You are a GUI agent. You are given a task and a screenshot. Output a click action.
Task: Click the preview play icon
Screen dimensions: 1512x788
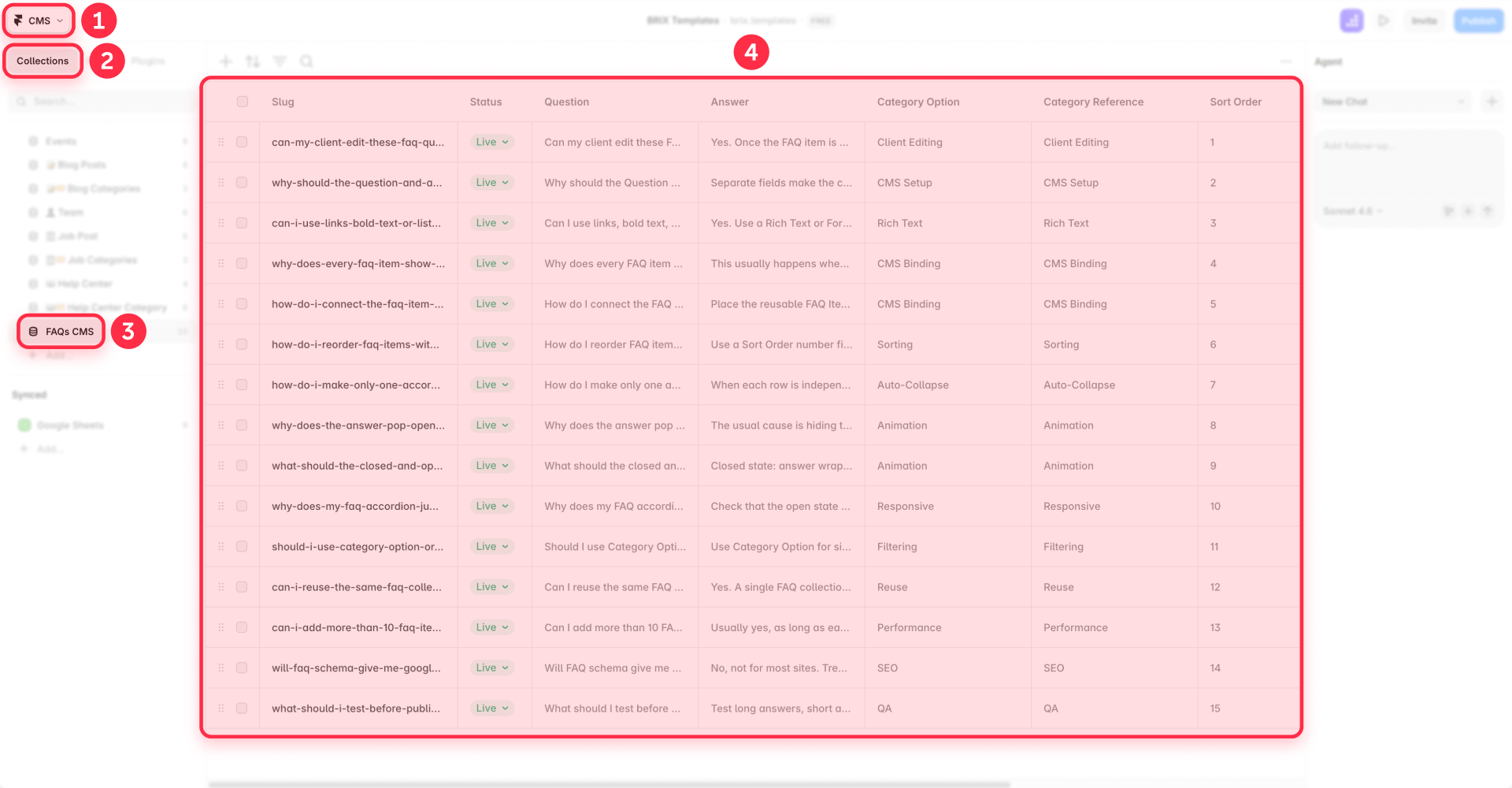(1384, 20)
